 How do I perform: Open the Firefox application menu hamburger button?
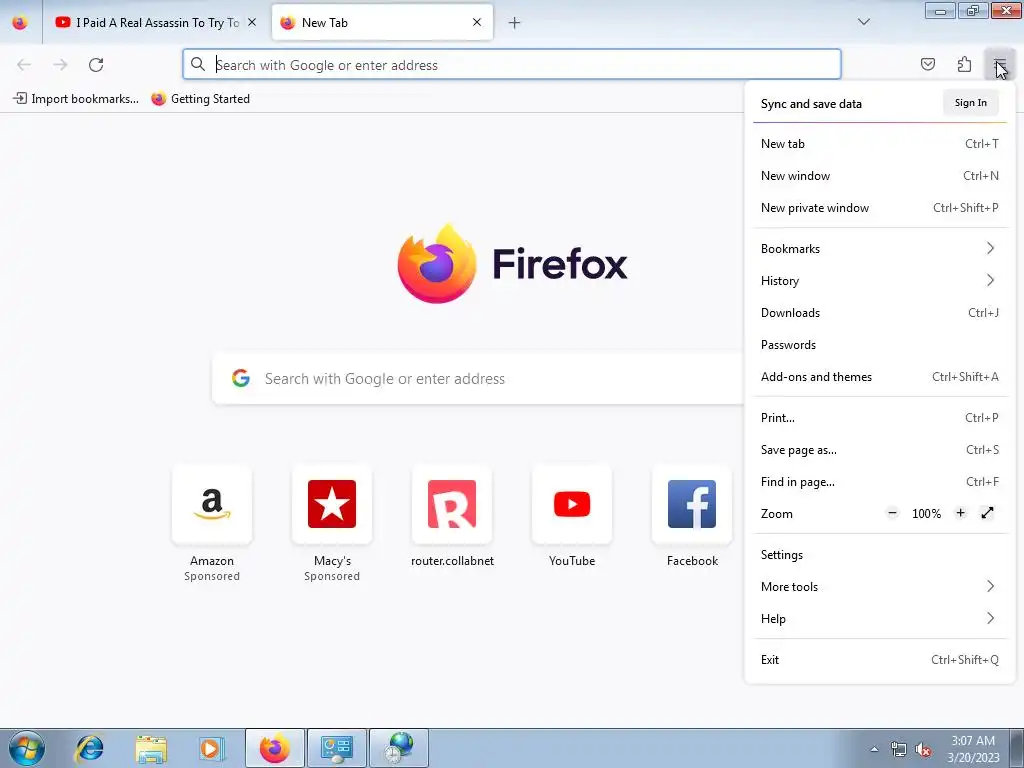(999, 64)
